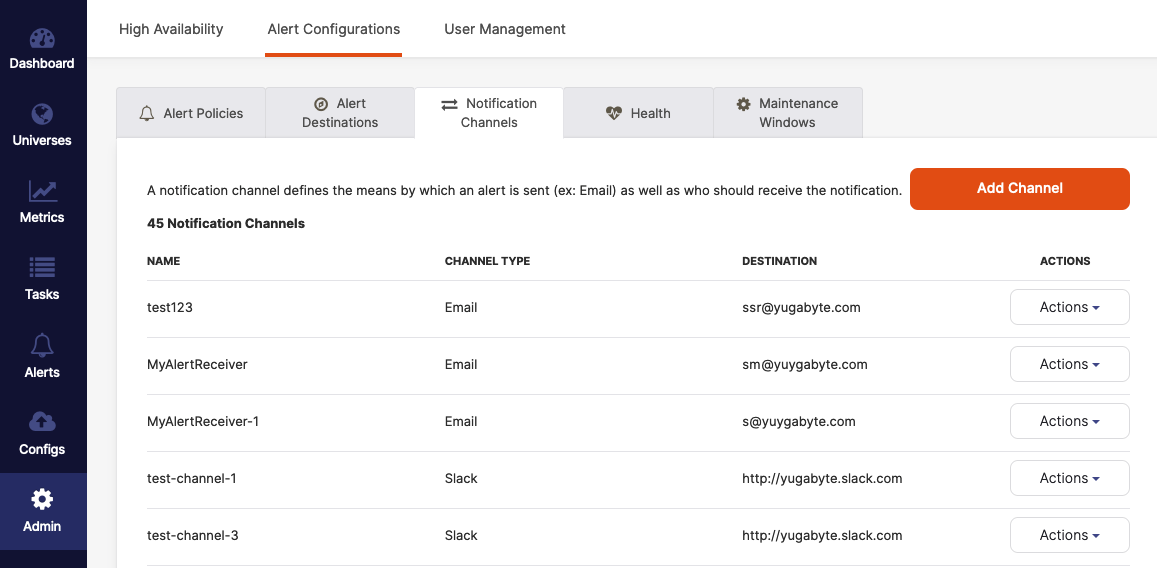The width and height of the screenshot is (1158, 580).
Task: Select the Tasks list icon
Action: (42, 268)
